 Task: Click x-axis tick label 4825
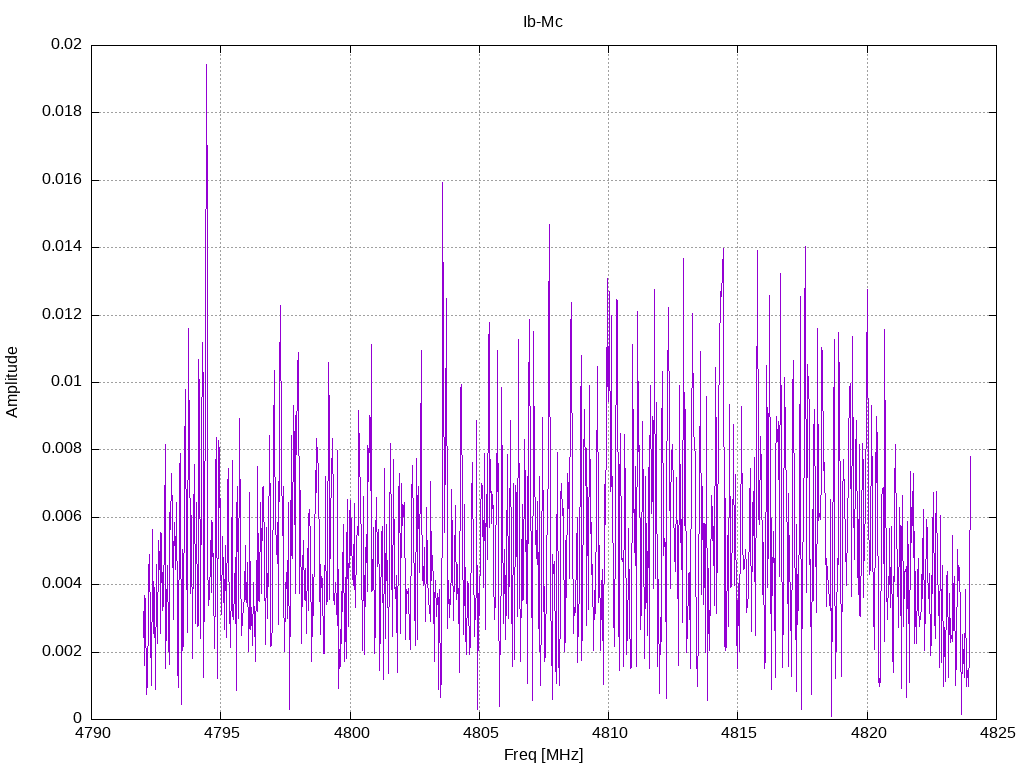coord(997,733)
